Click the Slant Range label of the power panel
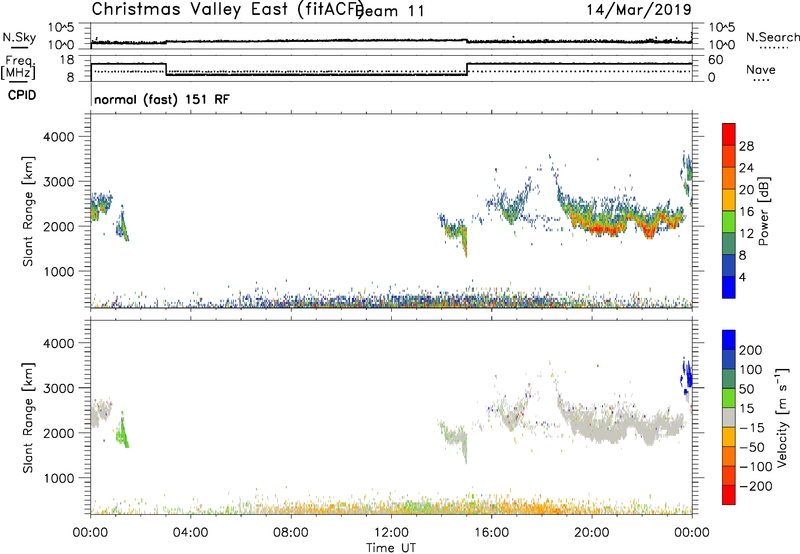The height and width of the screenshot is (554, 800). (28, 211)
